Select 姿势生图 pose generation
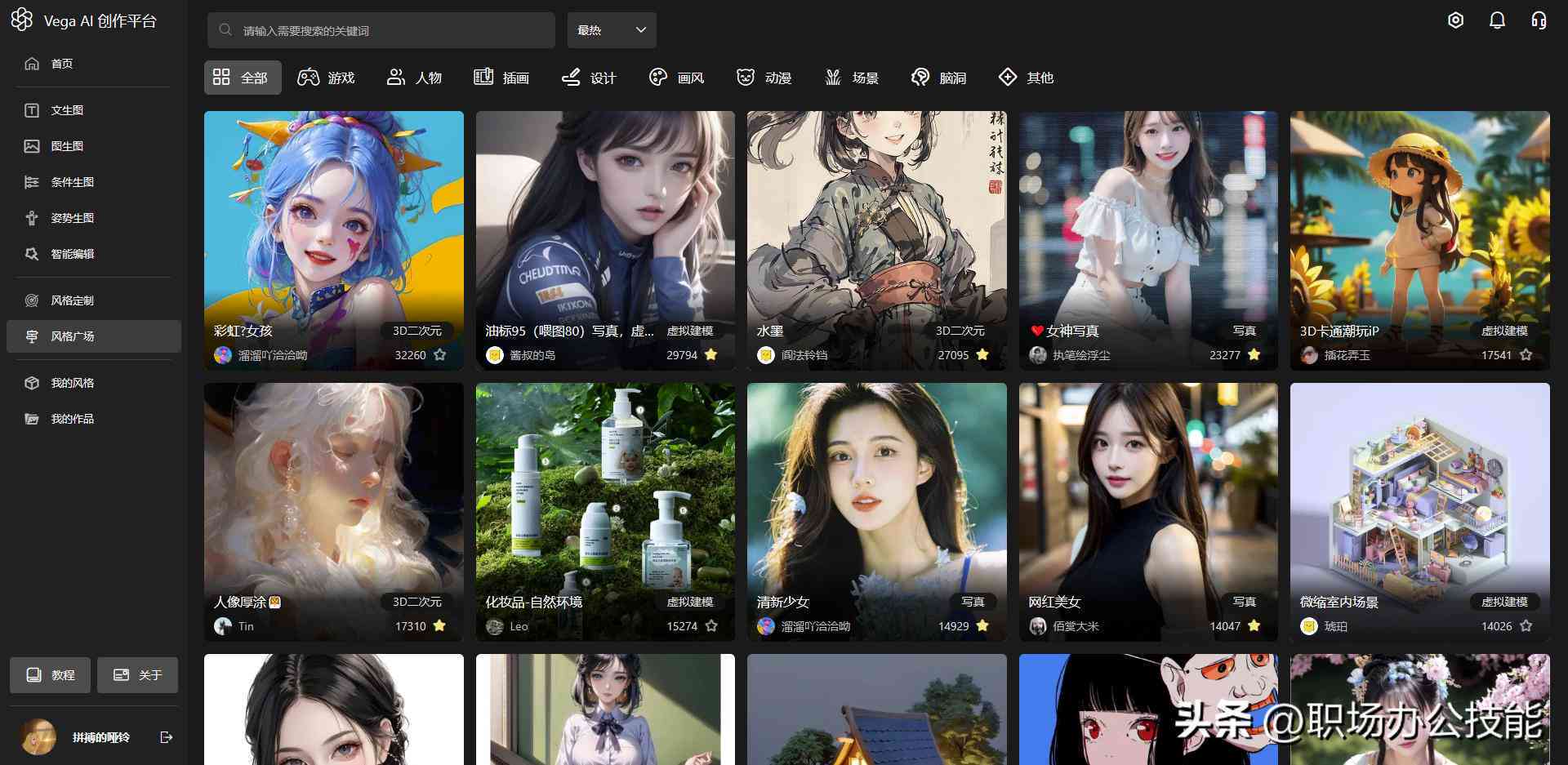1568x765 pixels. click(x=94, y=218)
